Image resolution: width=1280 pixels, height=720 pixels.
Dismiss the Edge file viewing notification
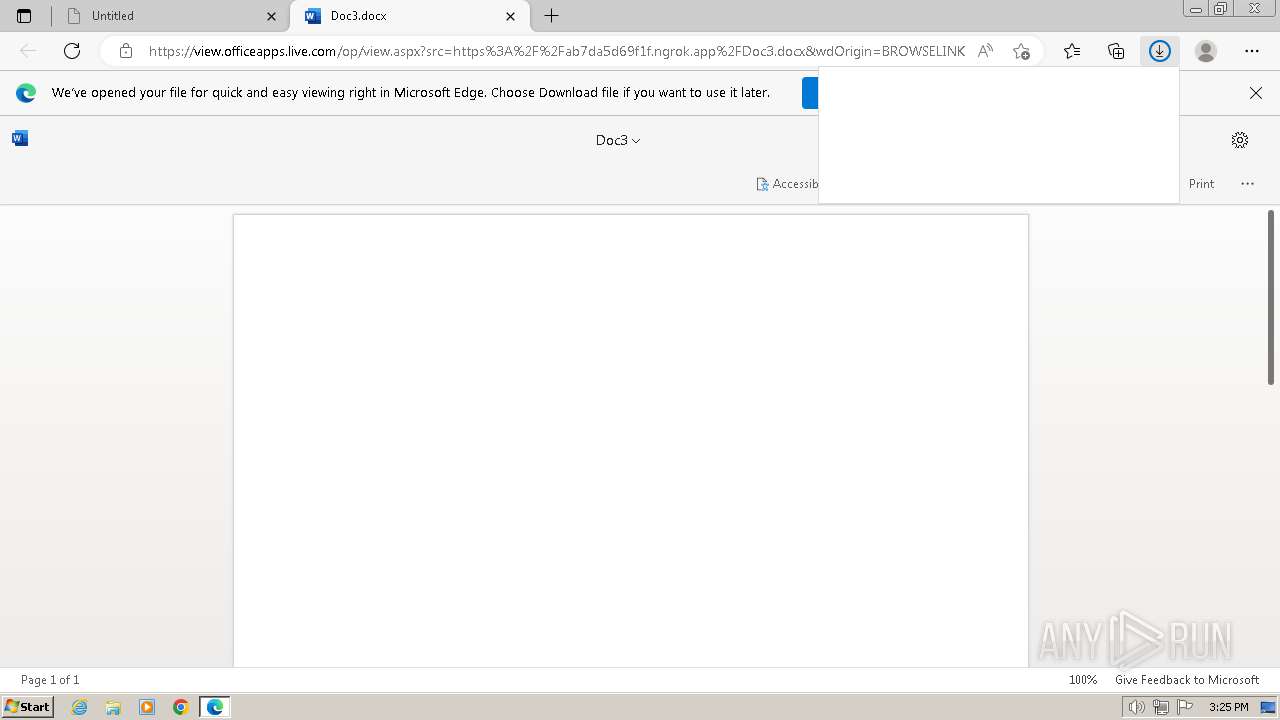point(1256,93)
